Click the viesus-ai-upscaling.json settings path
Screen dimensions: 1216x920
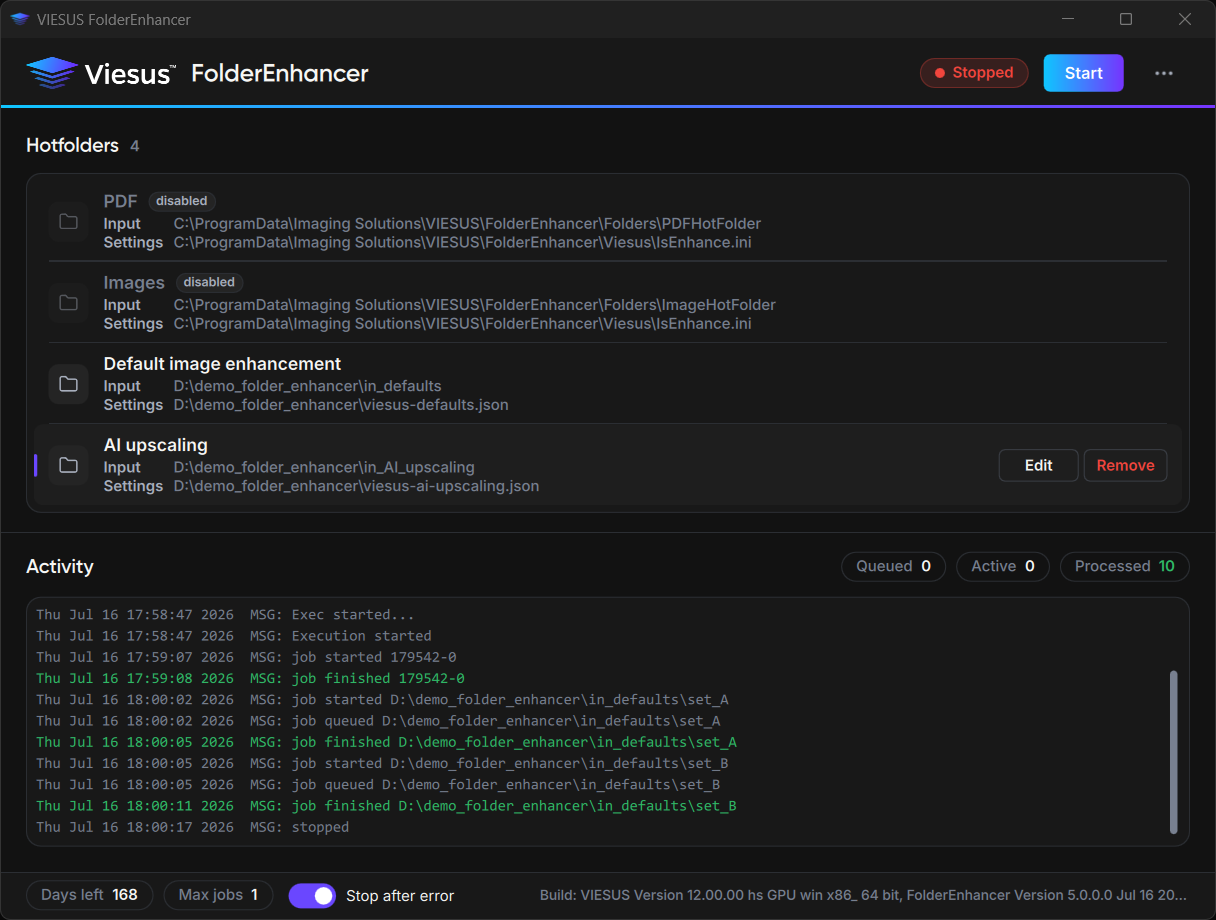tap(356, 486)
